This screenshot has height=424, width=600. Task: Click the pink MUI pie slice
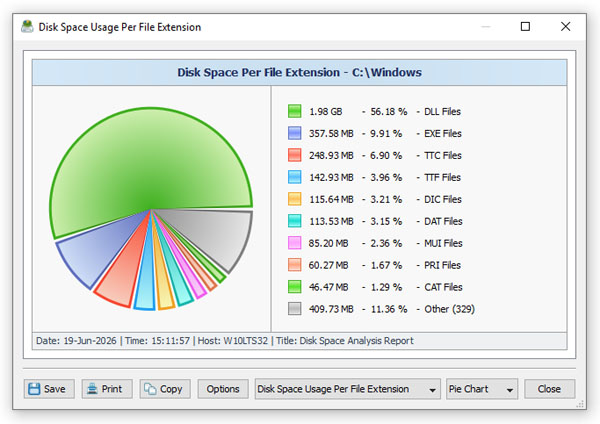tap(193, 281)
